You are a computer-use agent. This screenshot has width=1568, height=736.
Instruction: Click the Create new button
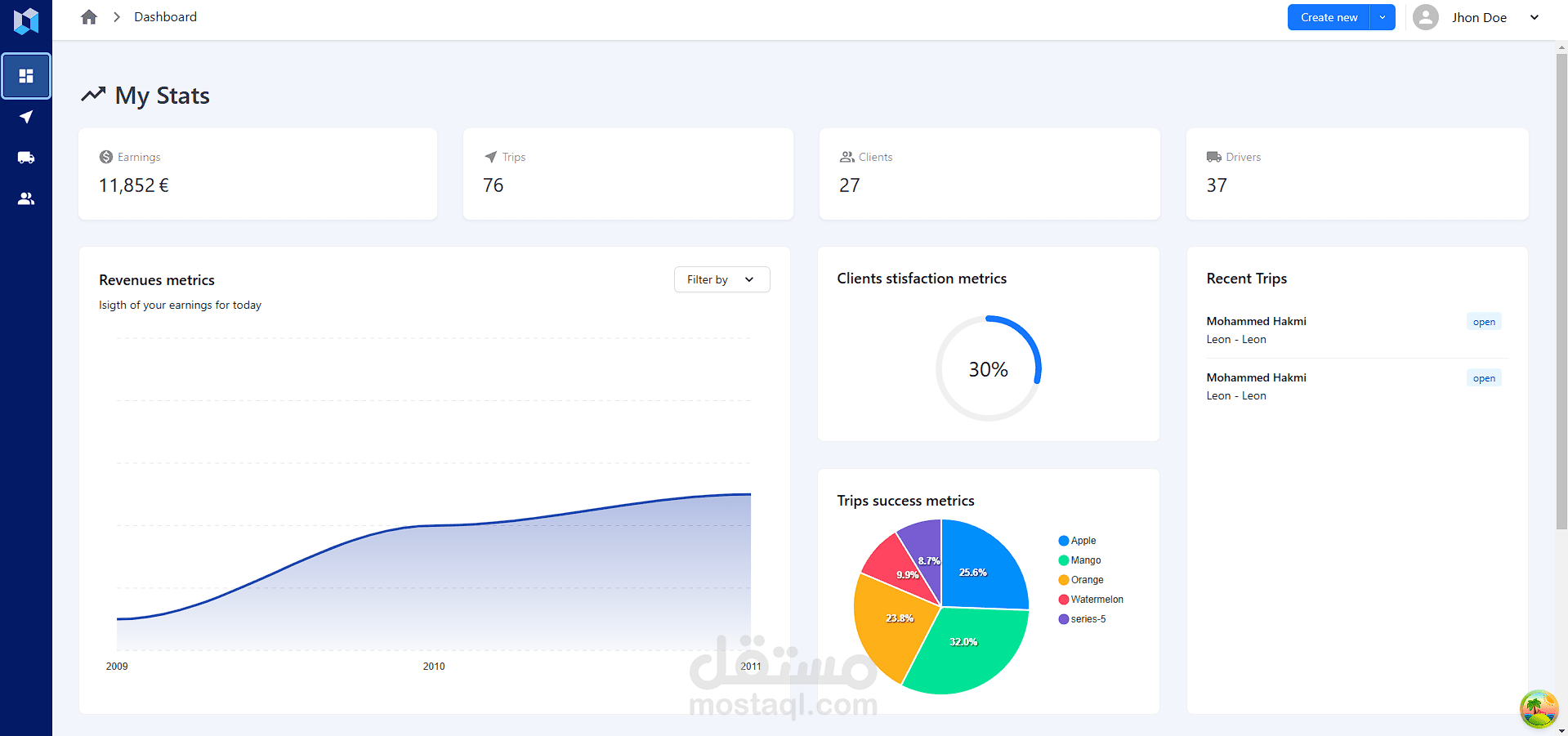coord(1329,17)
